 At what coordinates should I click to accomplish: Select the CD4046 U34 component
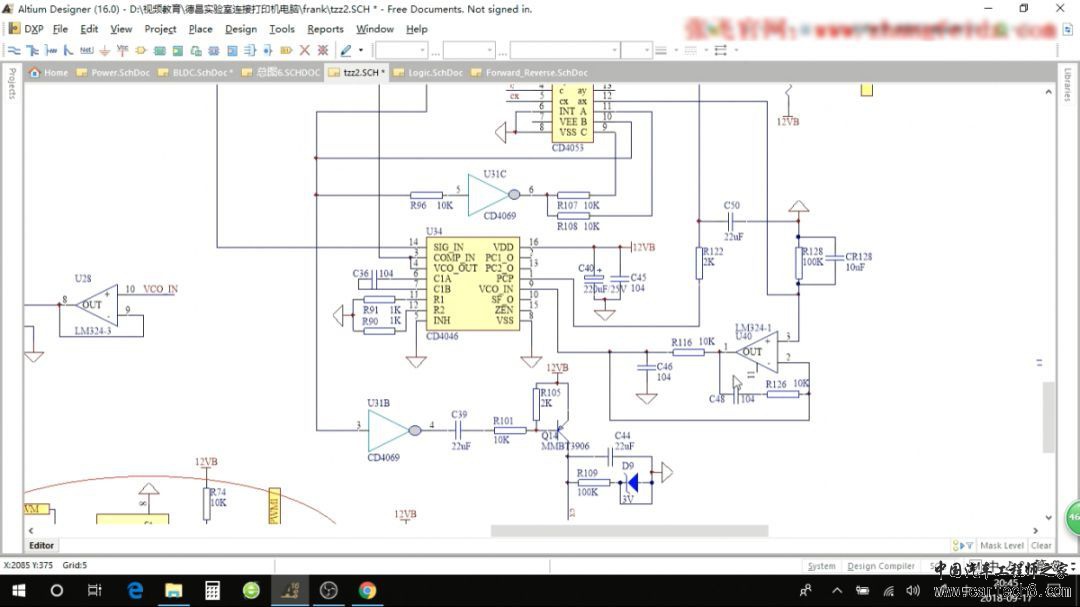pos(472,285)
